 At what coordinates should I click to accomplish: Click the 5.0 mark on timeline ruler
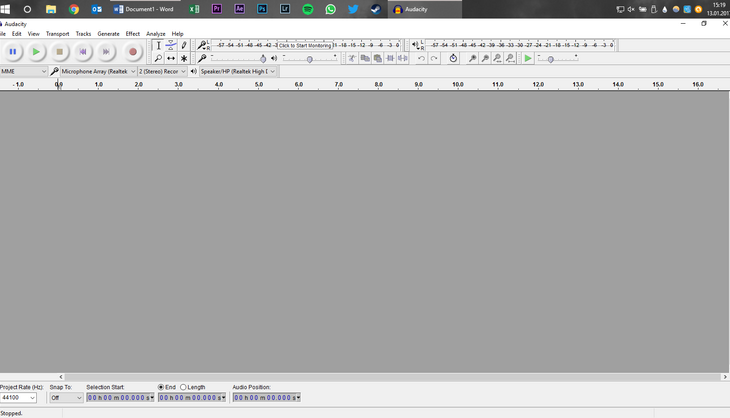click(259, 84)
